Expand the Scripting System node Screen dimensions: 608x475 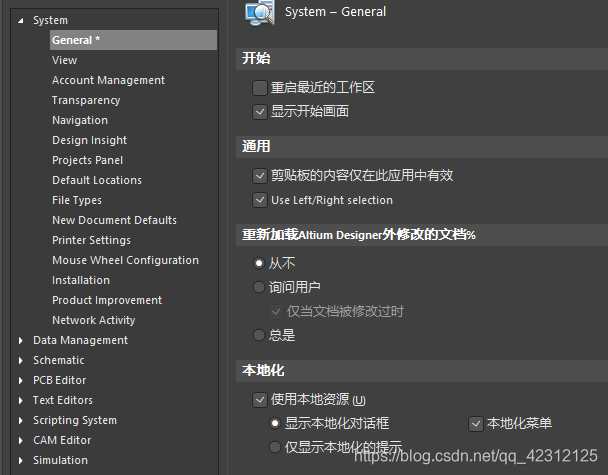pyautogui.click(x=21, y=420)
